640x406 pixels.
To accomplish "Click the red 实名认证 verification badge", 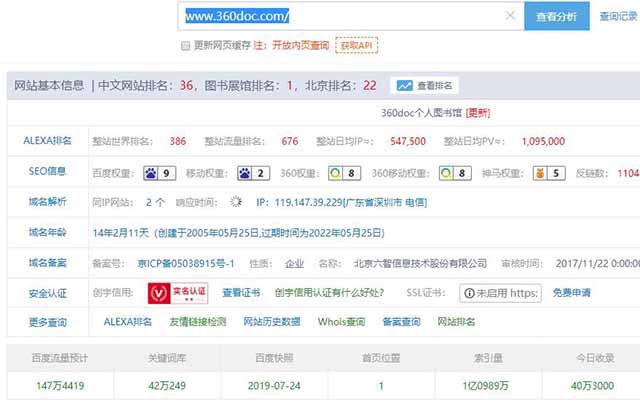I will tap(177, 293).
